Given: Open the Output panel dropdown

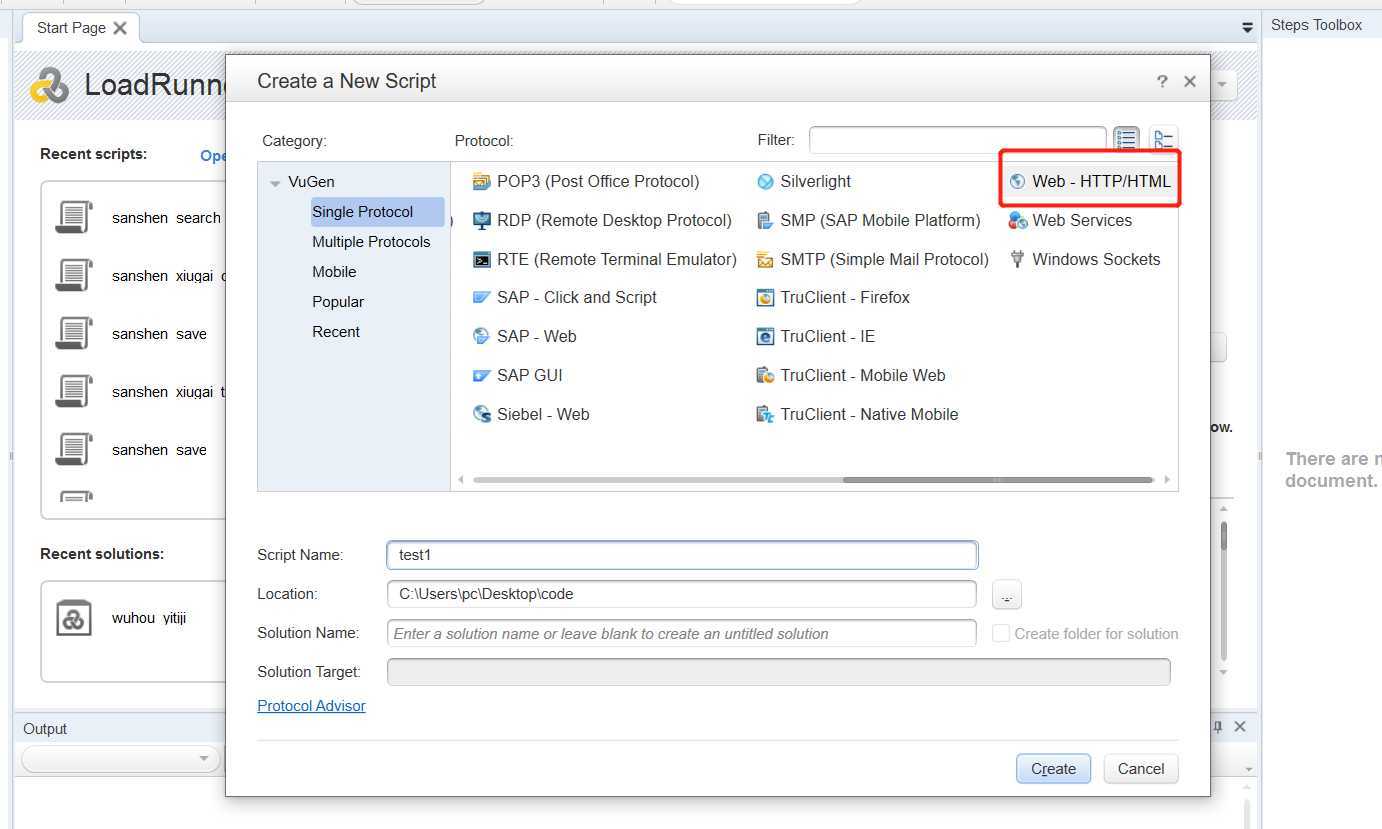Looking at the screenshot, I should point(121,759).
